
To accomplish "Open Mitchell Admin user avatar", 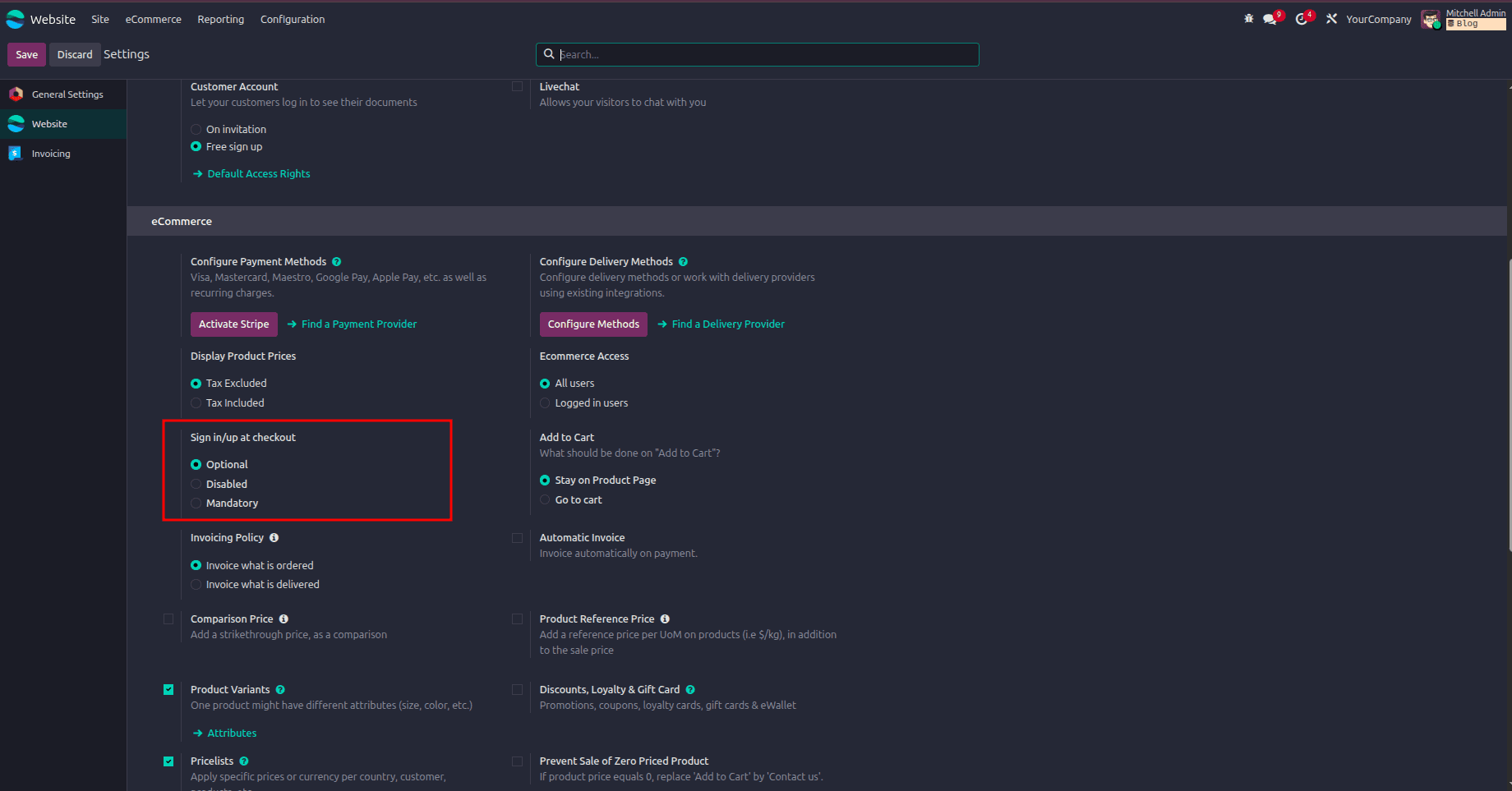I will tap(1431, 19).
